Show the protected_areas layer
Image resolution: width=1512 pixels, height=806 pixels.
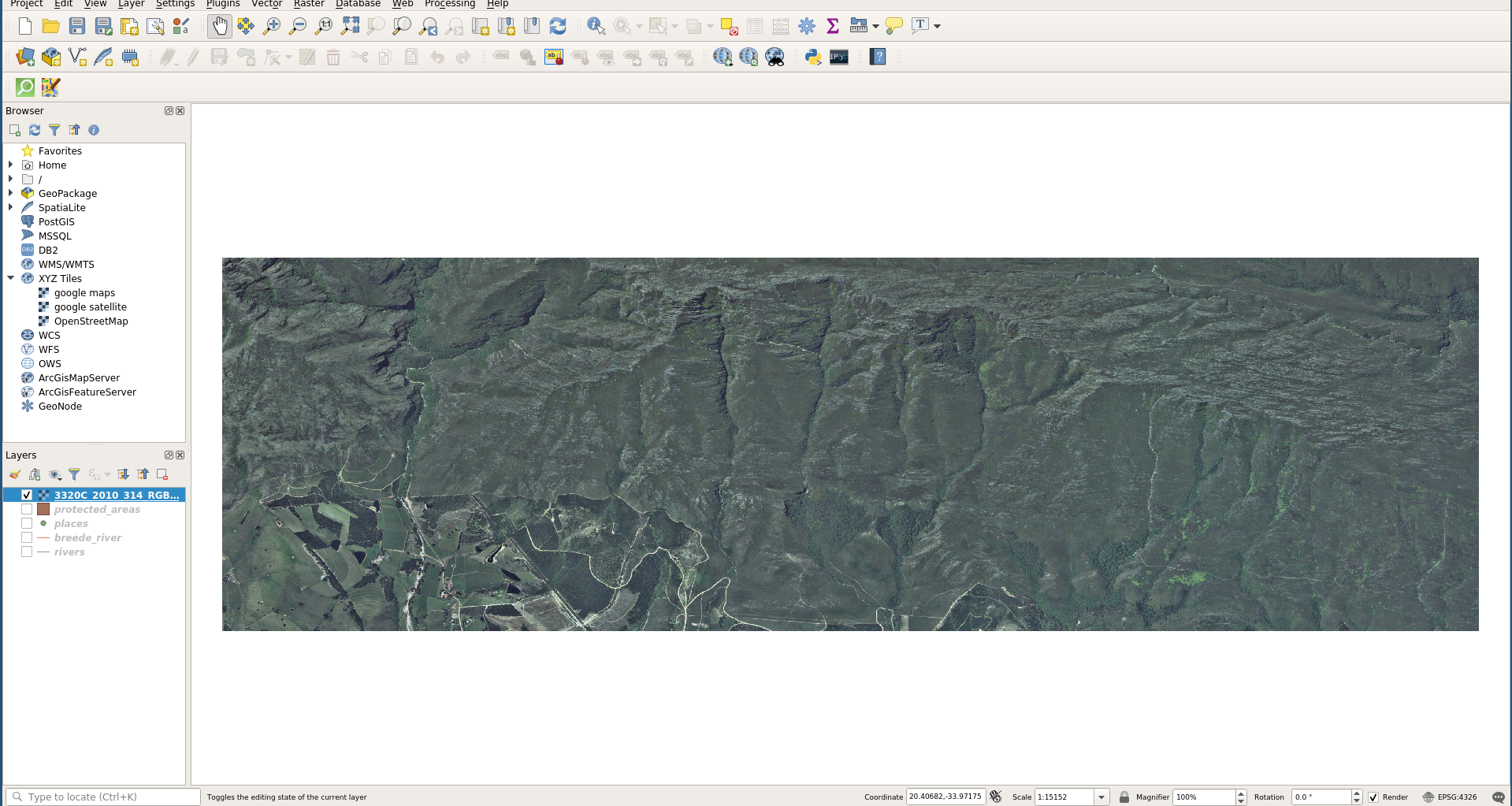(26, 509)
